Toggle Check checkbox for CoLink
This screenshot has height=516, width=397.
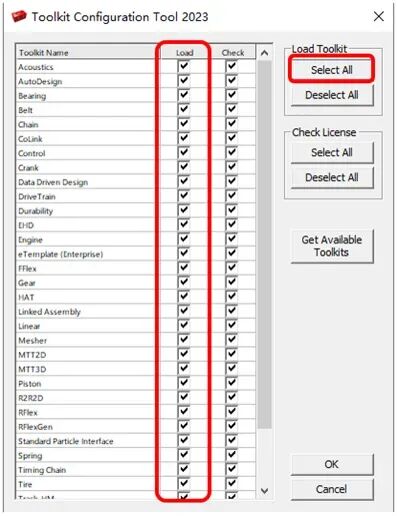pyautogui.click(x=232, y=138)
